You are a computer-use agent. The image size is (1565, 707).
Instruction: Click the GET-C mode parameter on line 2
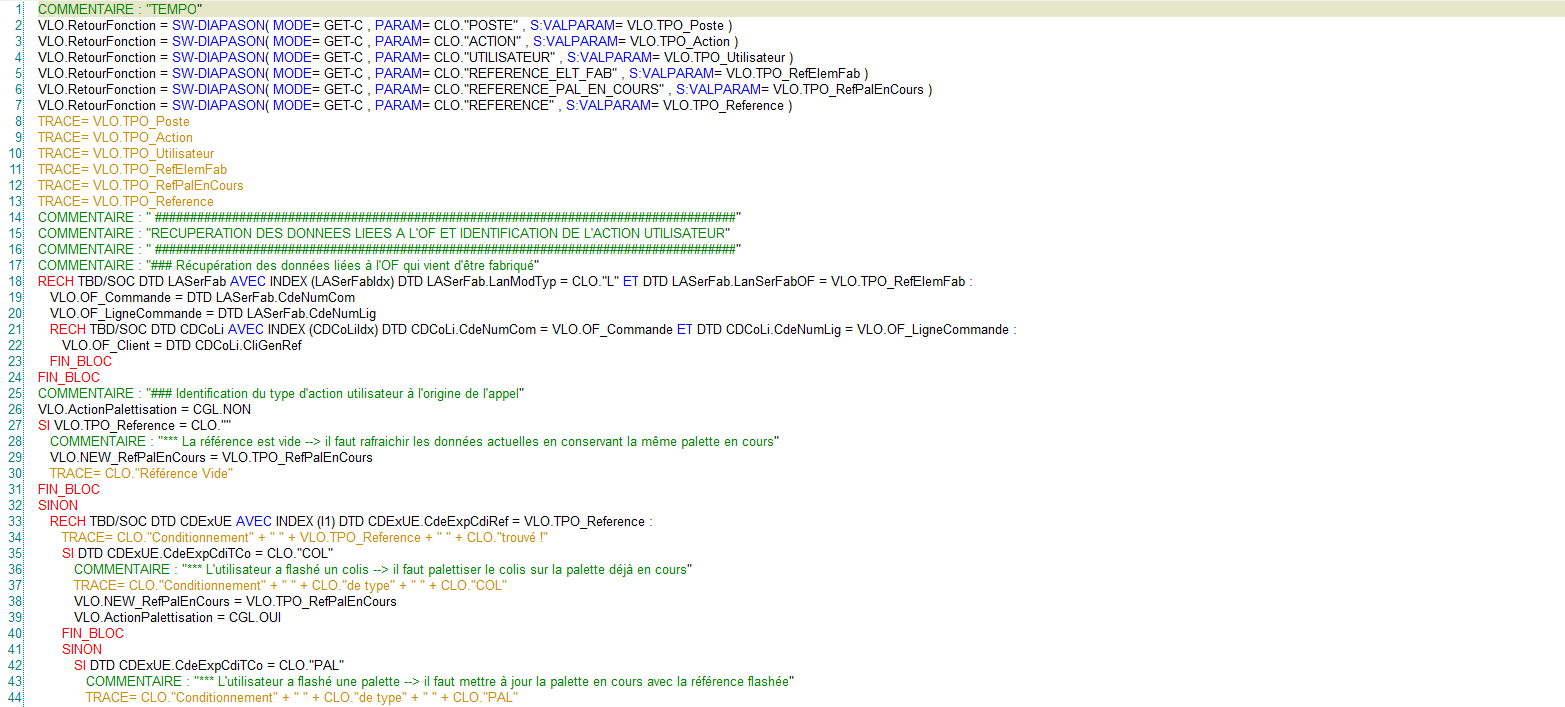tap(340, 25)
